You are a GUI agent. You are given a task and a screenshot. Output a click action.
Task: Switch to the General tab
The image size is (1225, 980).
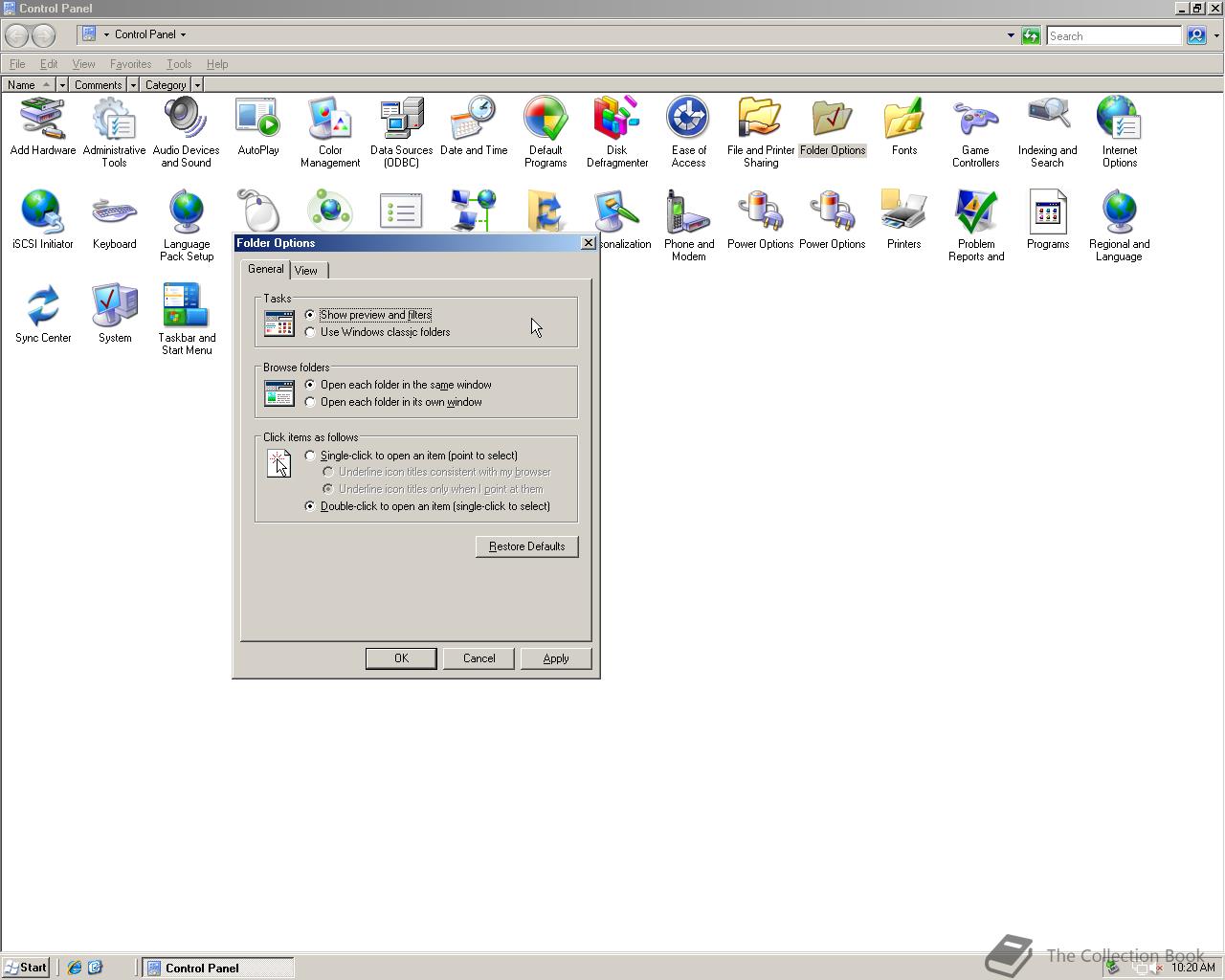click(x=265, y=269)
